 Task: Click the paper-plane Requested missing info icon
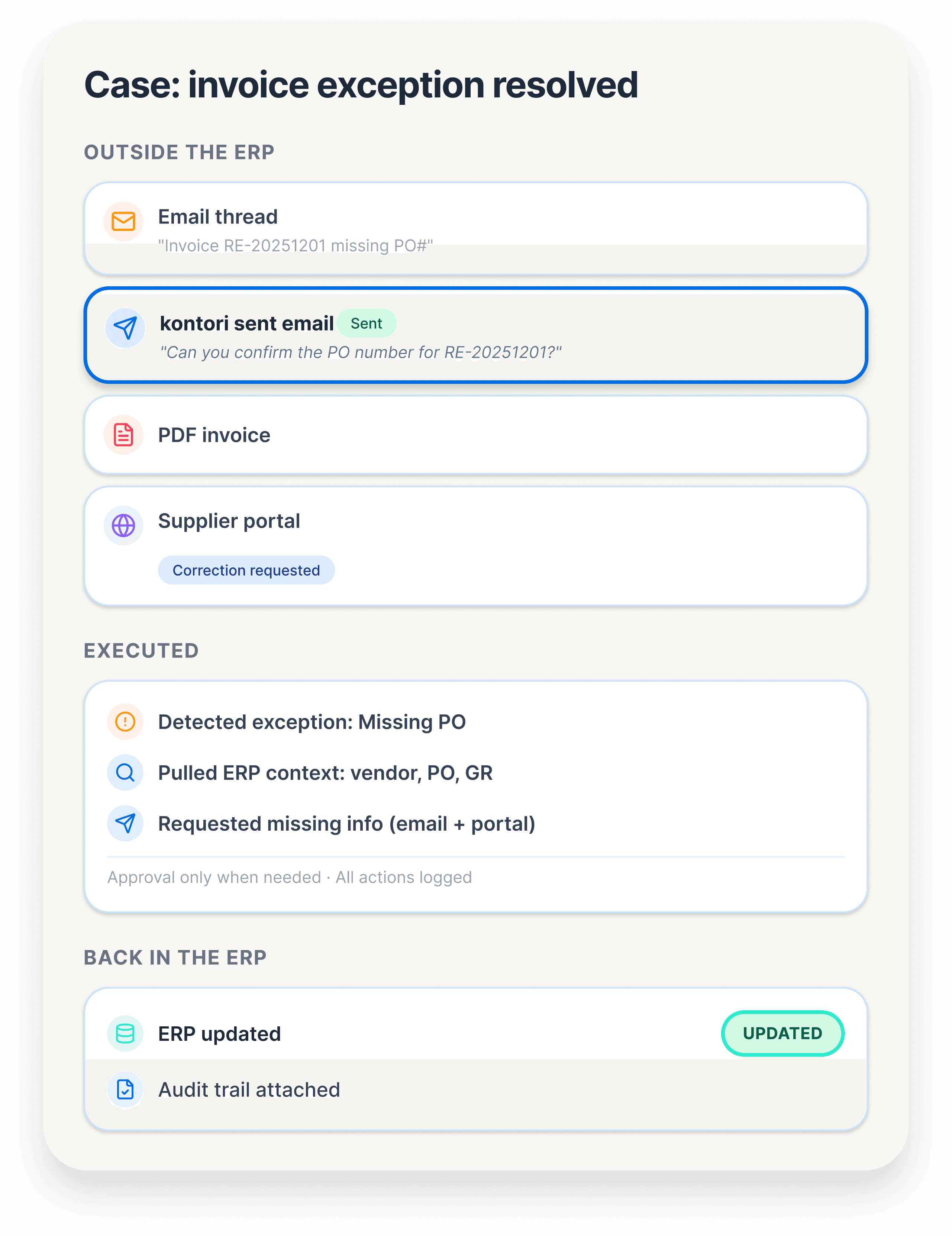125,823
